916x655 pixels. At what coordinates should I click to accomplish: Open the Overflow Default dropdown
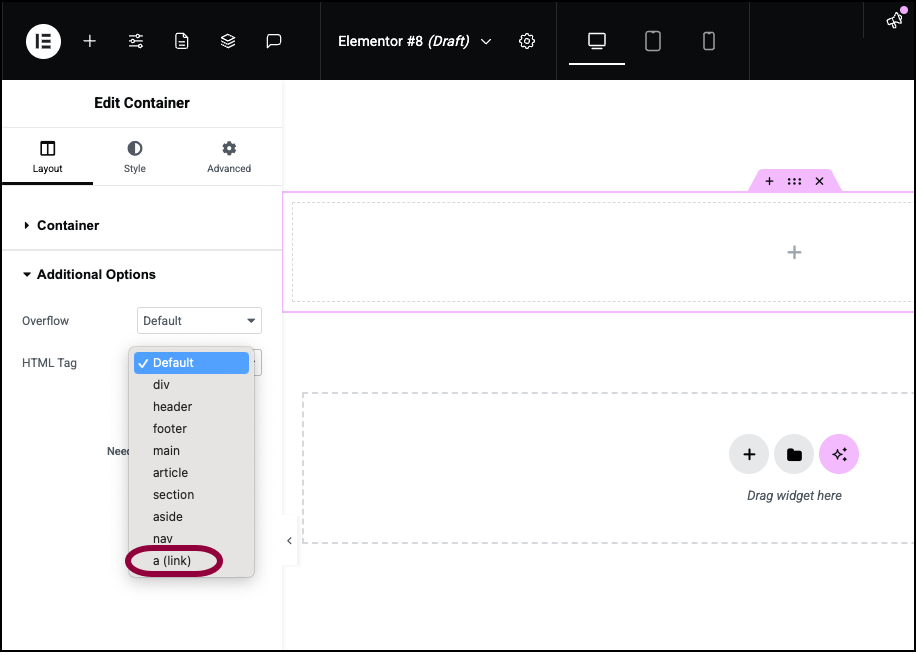[199, 321]
